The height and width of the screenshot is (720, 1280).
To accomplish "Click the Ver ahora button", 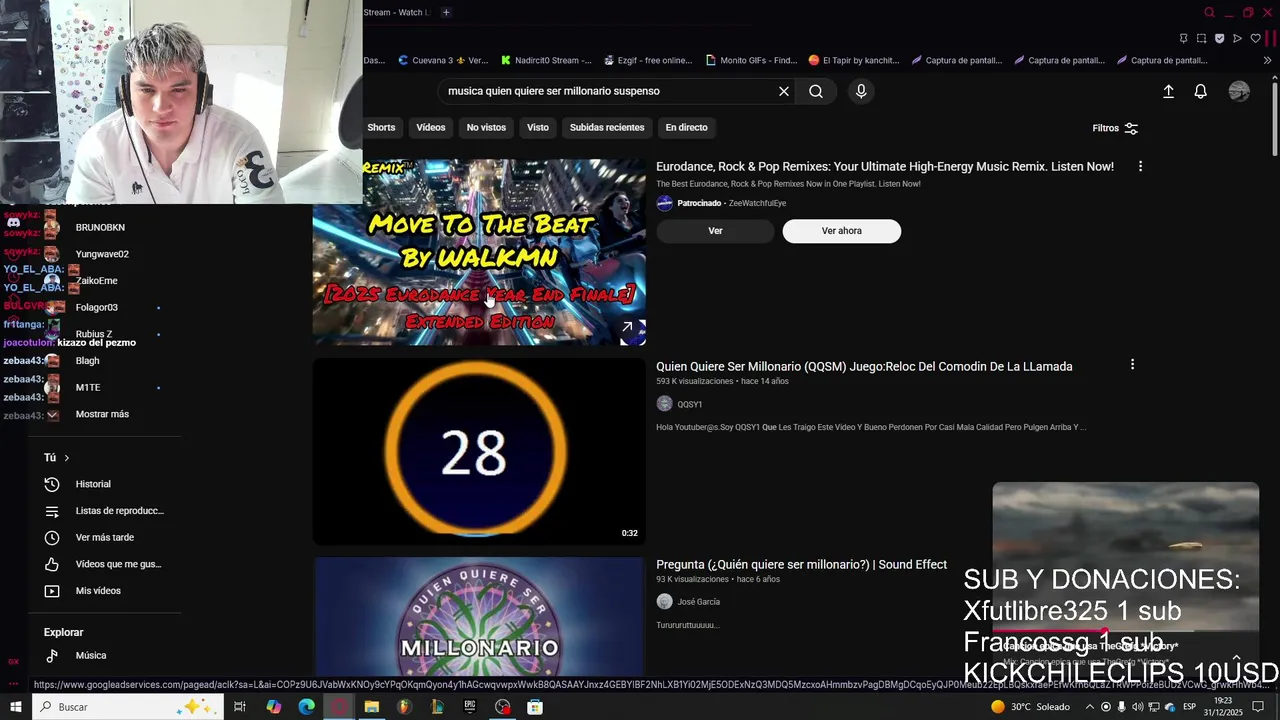I will click(x=841, y=231).
